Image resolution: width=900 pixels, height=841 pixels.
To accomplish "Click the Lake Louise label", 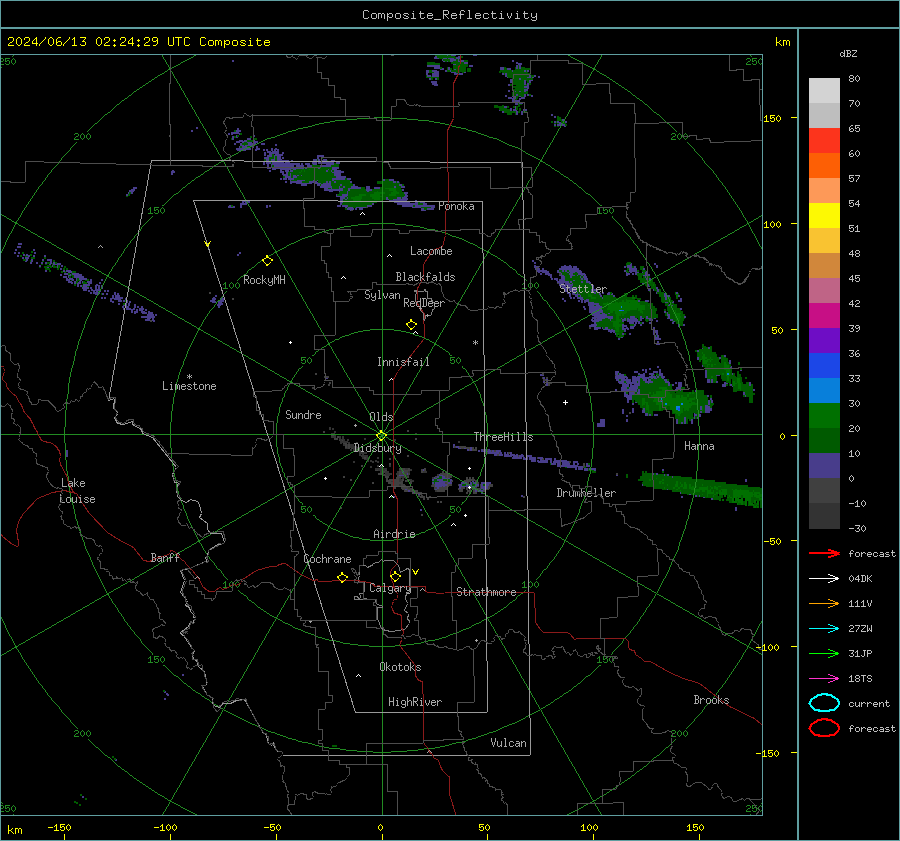I will pos(77,491).
